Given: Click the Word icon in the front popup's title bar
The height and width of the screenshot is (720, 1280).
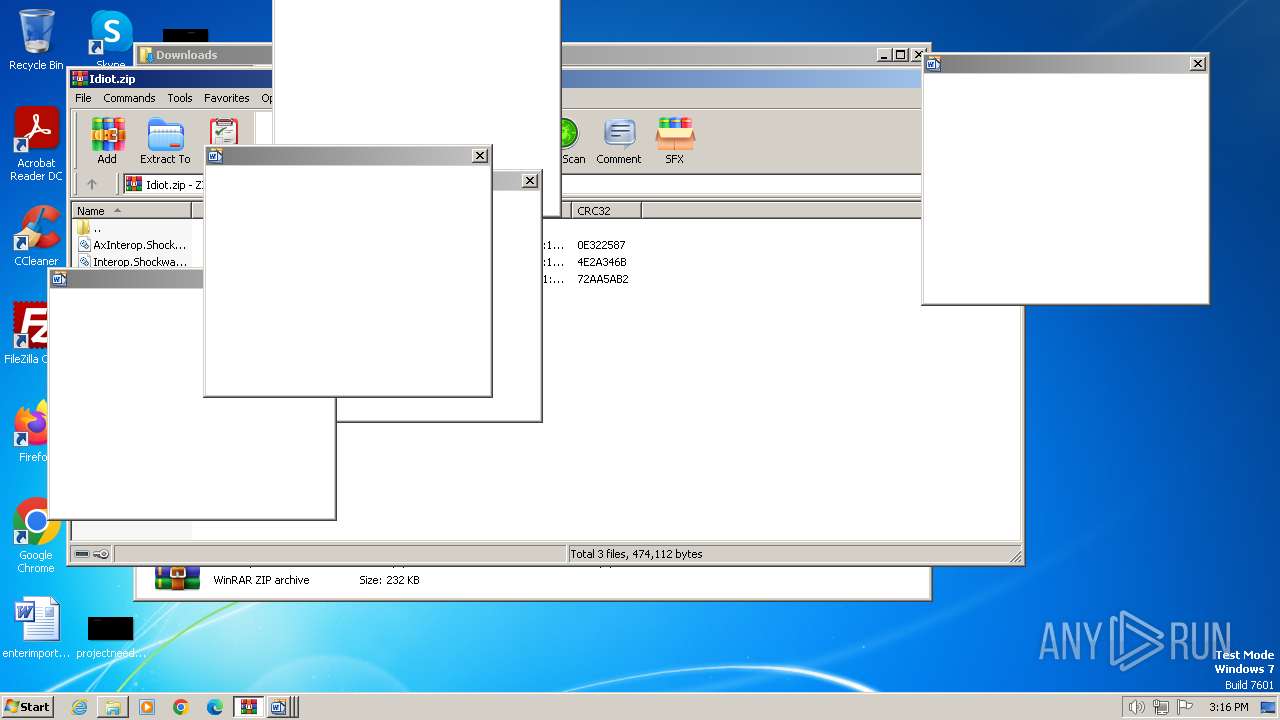Looking at the screenshot, I should pyautogui.click(x=215, y=156).
